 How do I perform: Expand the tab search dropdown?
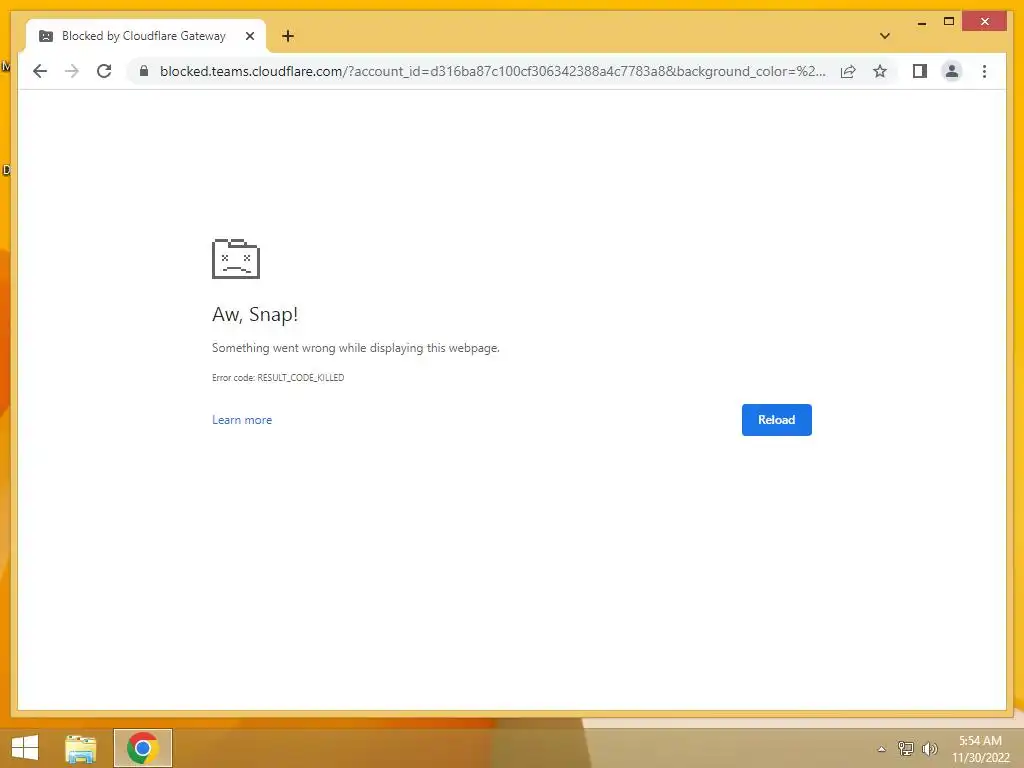click(x=884, y=36)
